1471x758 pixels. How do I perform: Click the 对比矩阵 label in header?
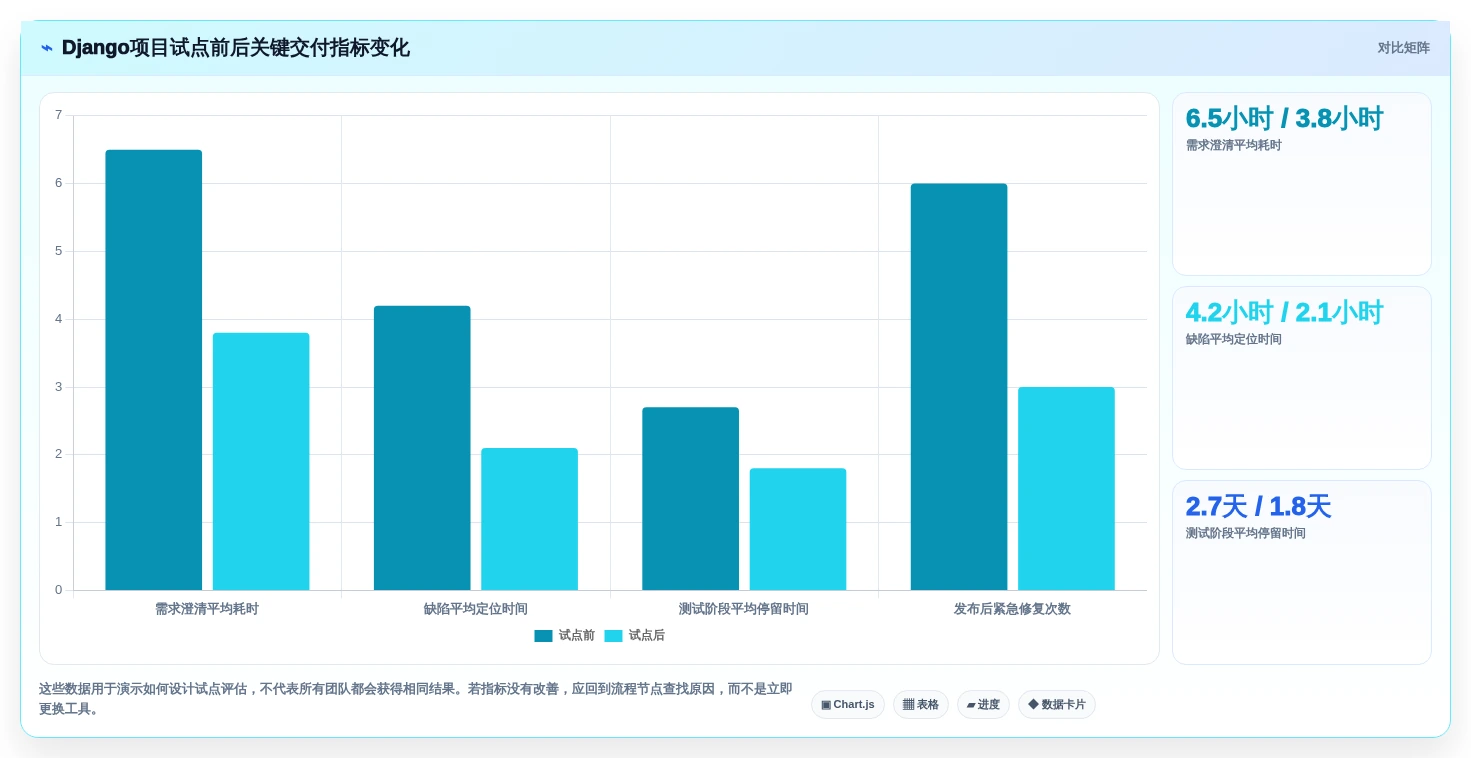click(1403, 48)
